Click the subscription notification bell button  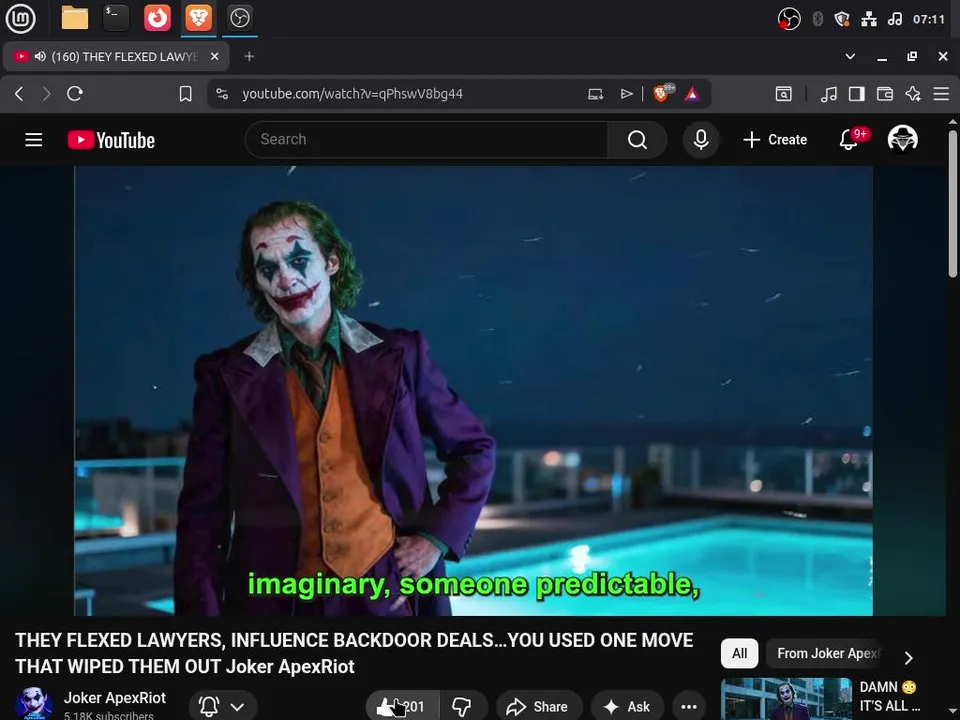[x=209, y=707]
